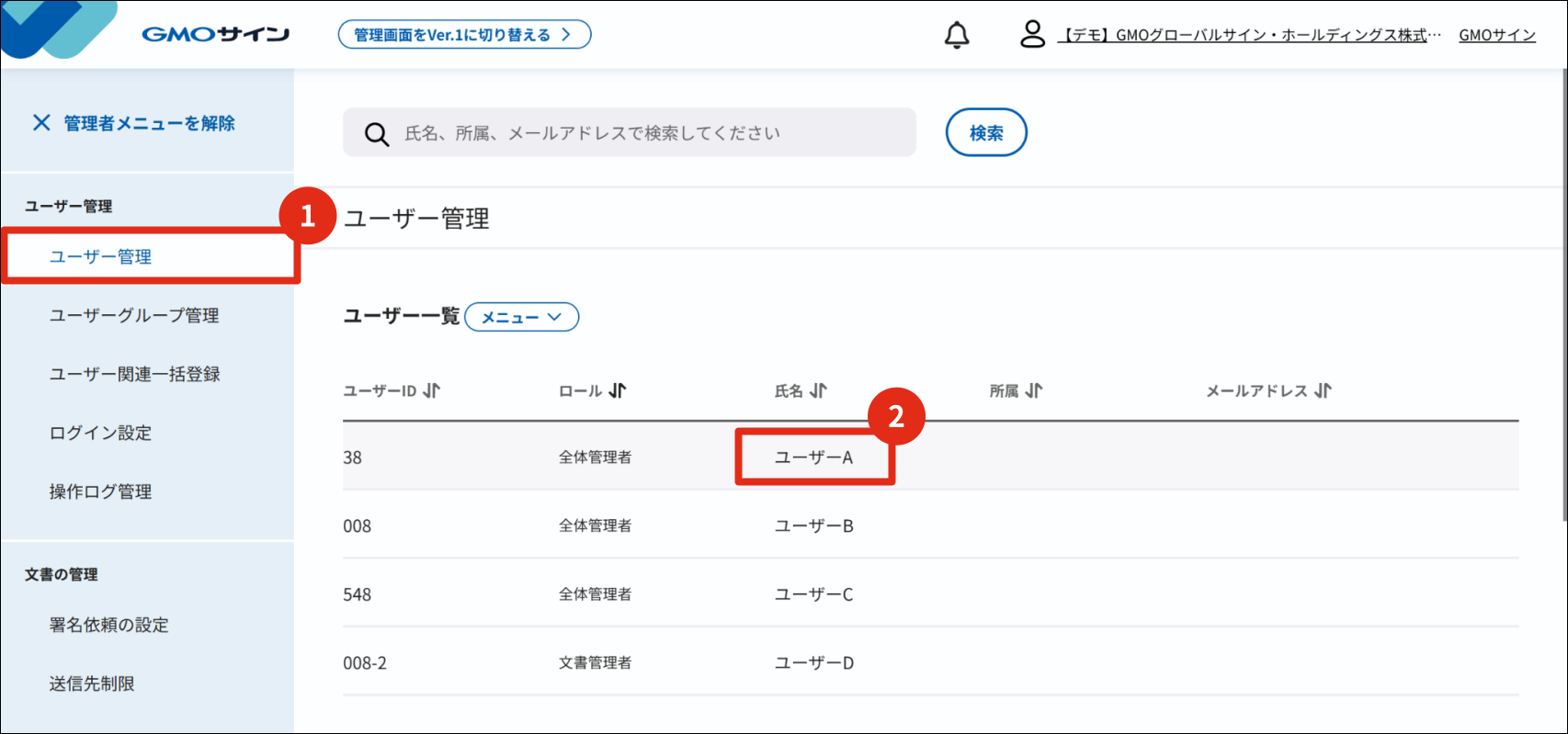Sort by ロール column arrows
This screenshot has height=734, width=1568.
[617, 390]
